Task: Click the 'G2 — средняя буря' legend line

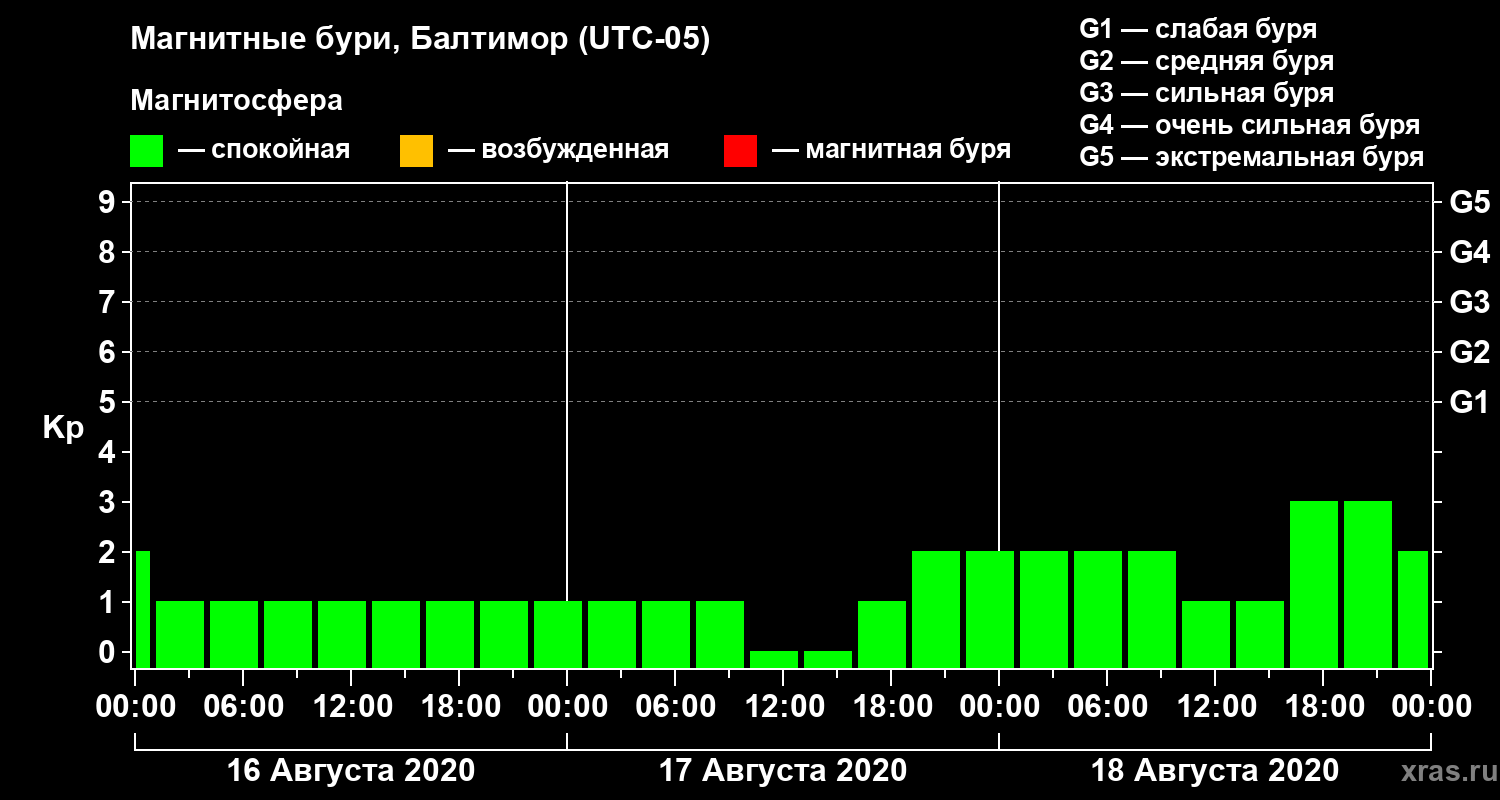Action: click(x=1206, y=60)
